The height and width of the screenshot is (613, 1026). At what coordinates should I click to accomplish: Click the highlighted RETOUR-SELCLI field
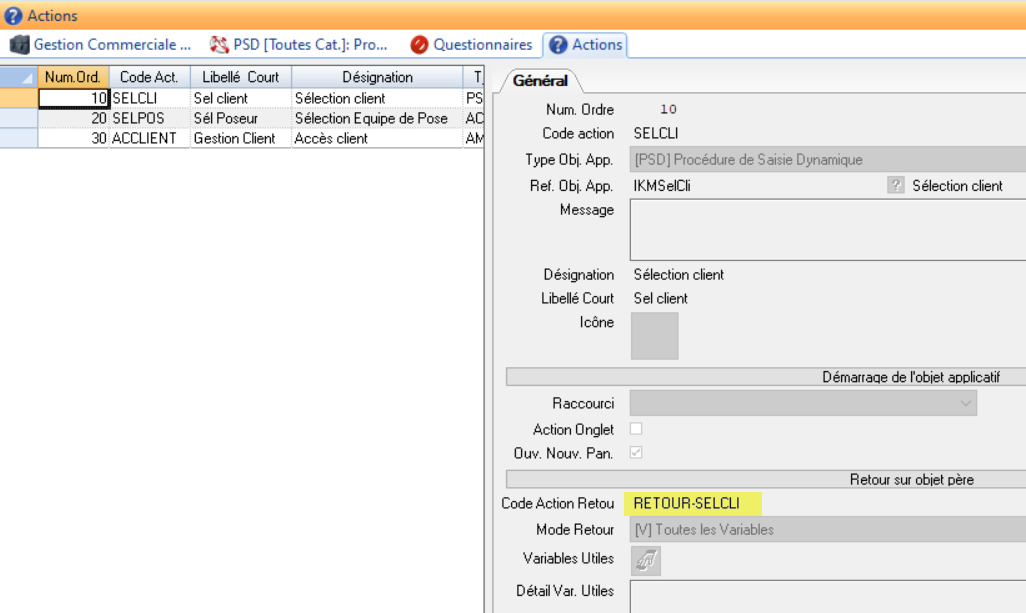click(x=692, y=503)
